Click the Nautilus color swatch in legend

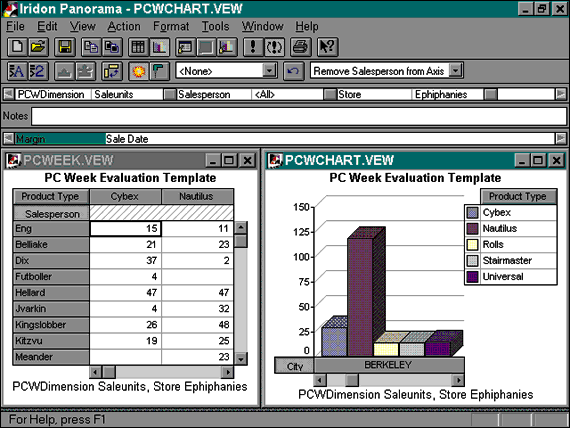pyautogui.click(x=472, y=229)
